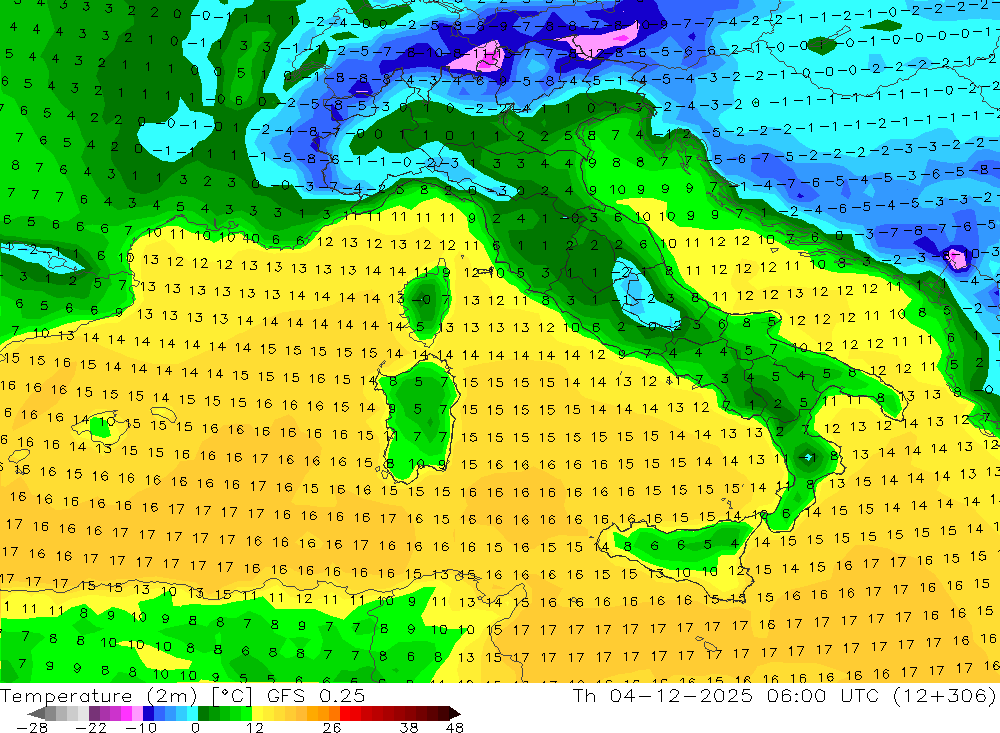Click the '[°C]' unit label
Viewport: 1000px width, 733px height.
(232, 695)
